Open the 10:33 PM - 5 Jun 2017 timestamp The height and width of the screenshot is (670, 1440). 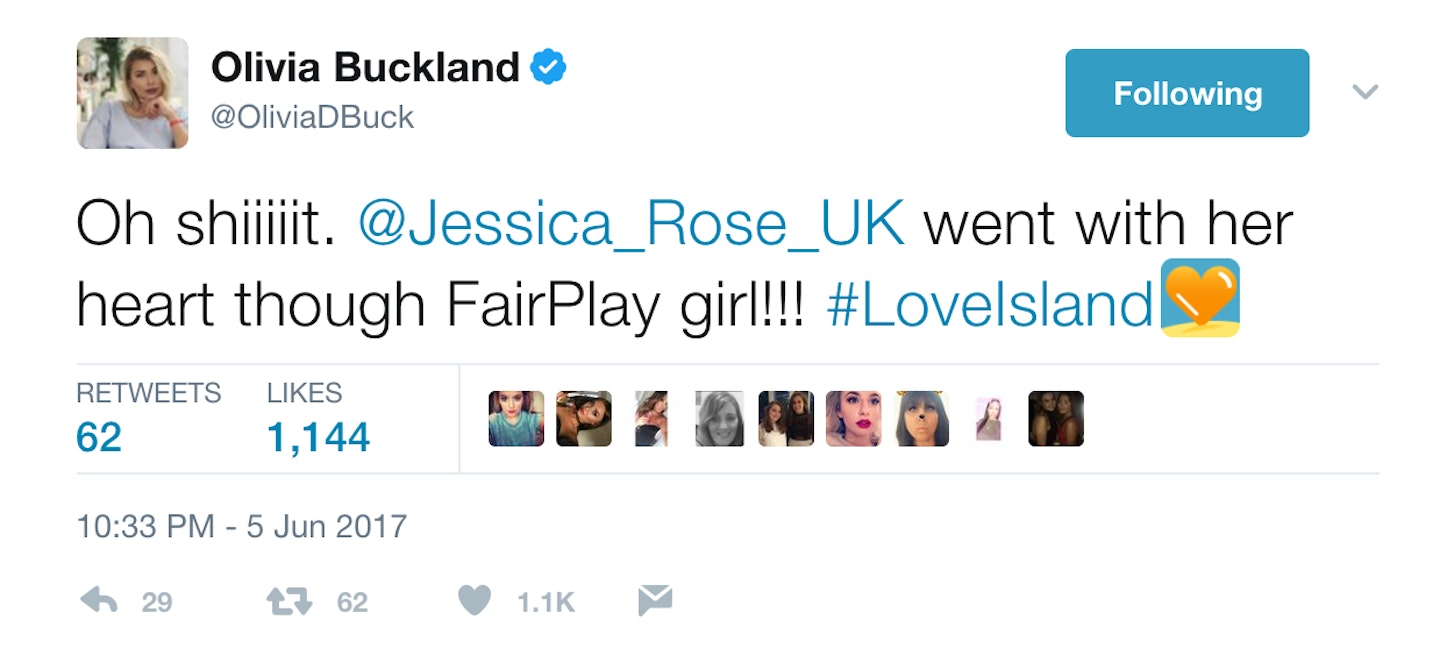[242, 526]
